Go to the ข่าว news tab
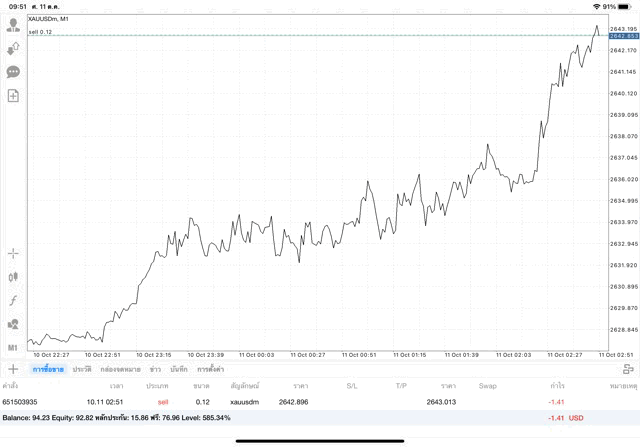Screen dimensions: 640x447 pyautogui.click(x=155, y=369)
